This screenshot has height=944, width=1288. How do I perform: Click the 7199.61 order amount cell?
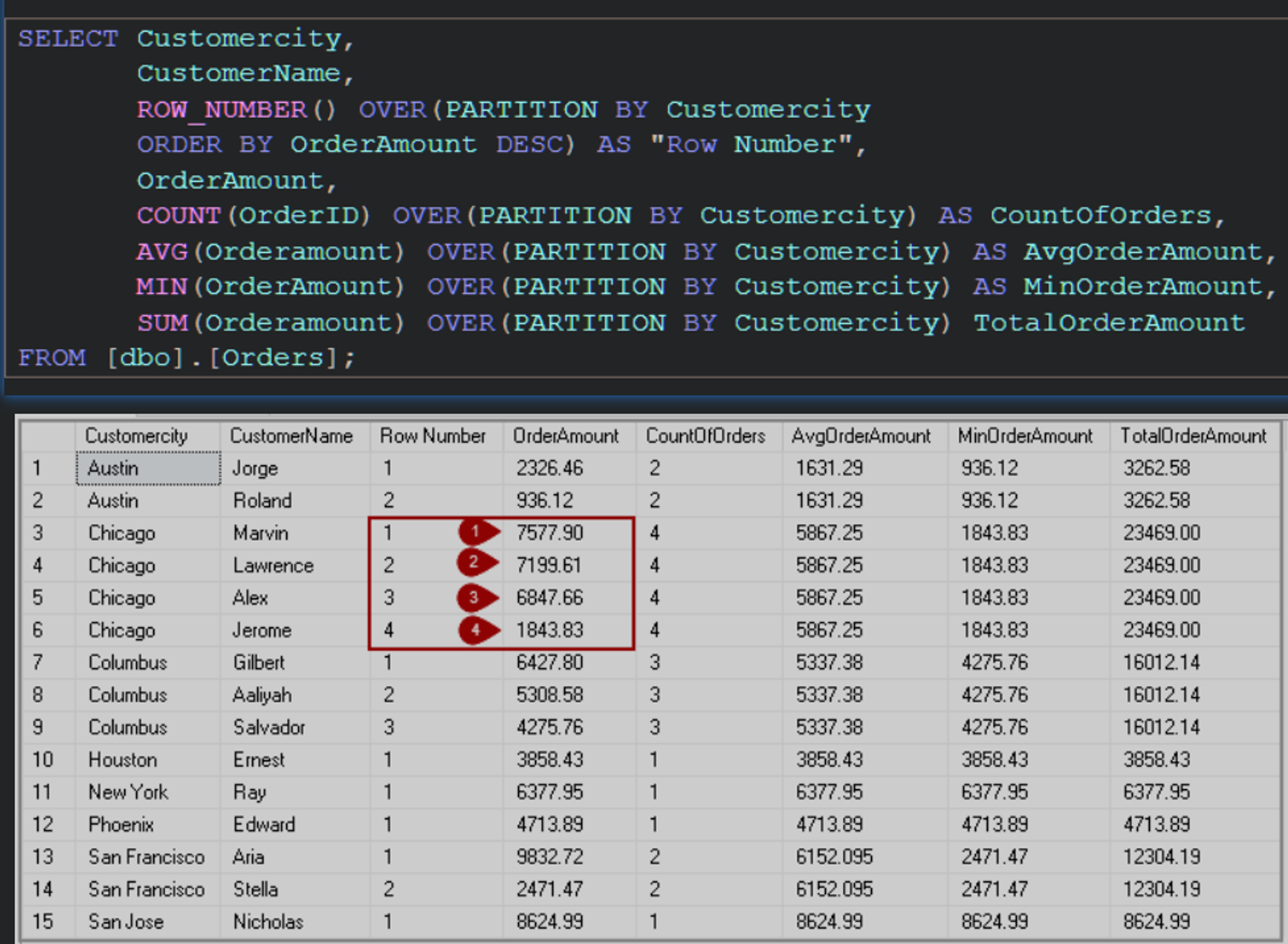click(x=569, y=565)
